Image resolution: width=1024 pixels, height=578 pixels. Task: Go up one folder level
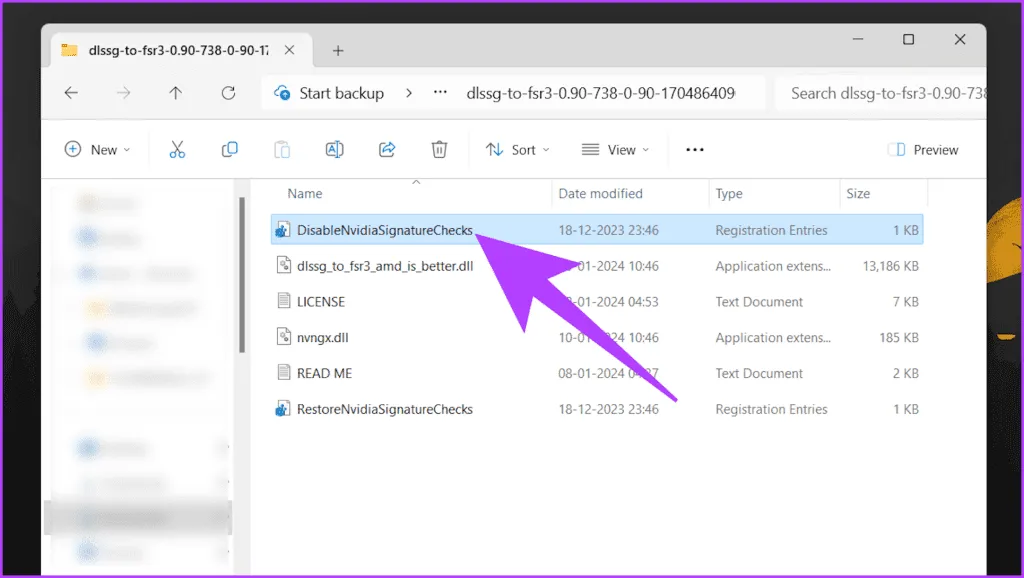pyautogui.click(x=176, y=93)
